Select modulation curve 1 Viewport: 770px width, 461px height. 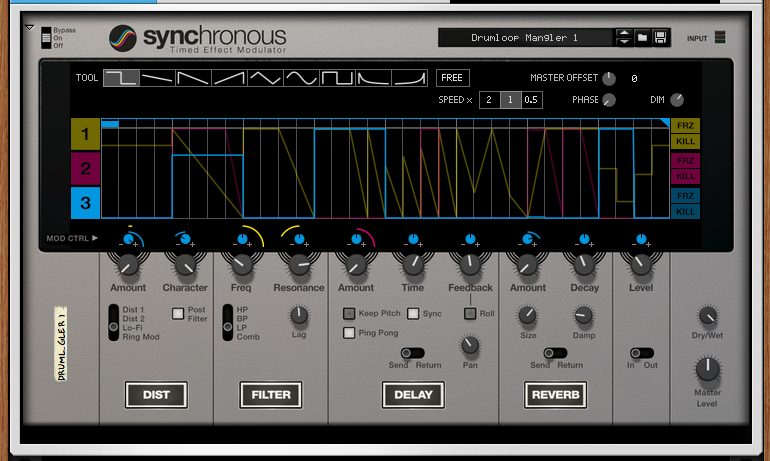click(x=85, y=134)
